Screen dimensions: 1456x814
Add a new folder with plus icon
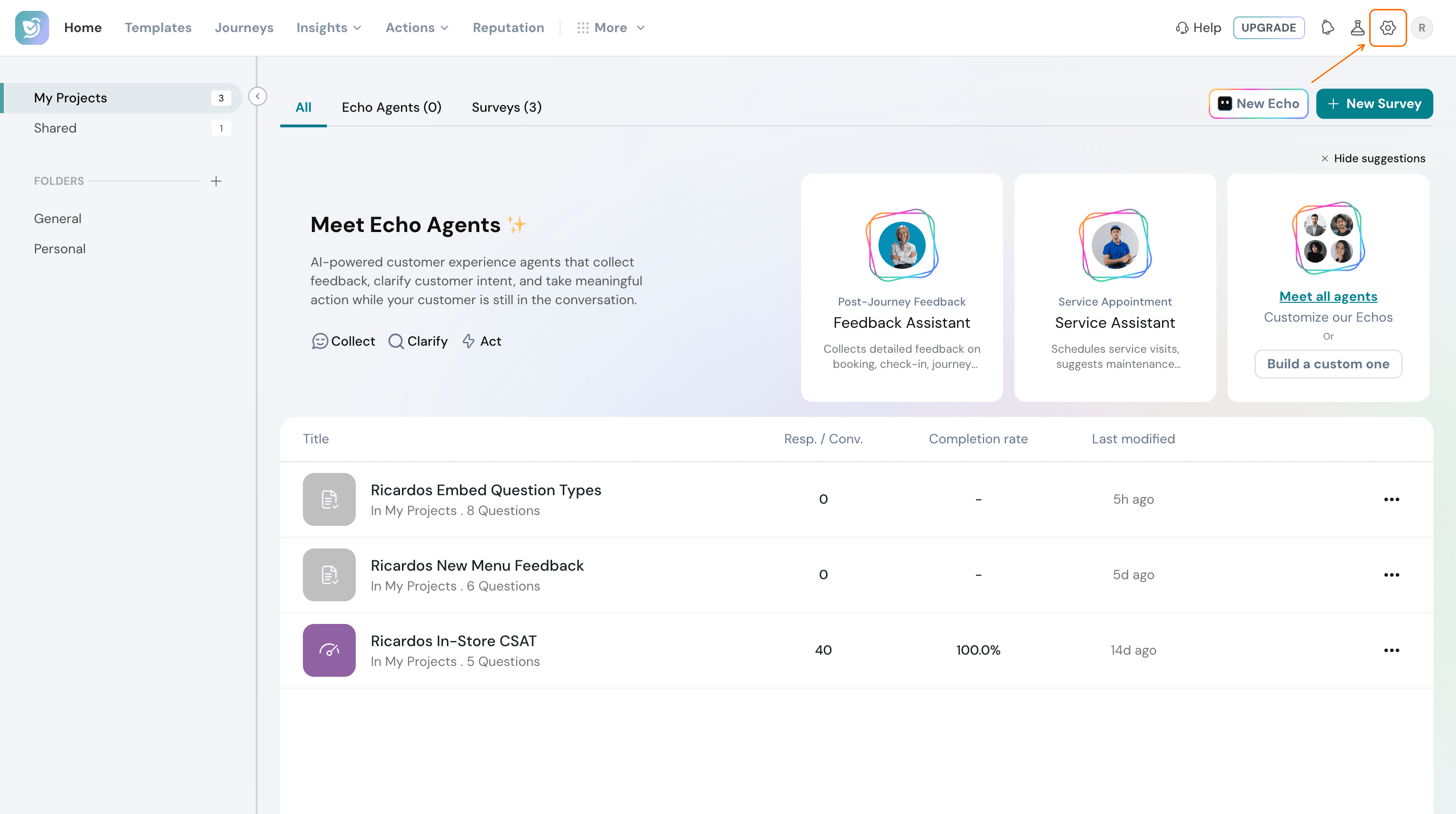pos(216,181)
